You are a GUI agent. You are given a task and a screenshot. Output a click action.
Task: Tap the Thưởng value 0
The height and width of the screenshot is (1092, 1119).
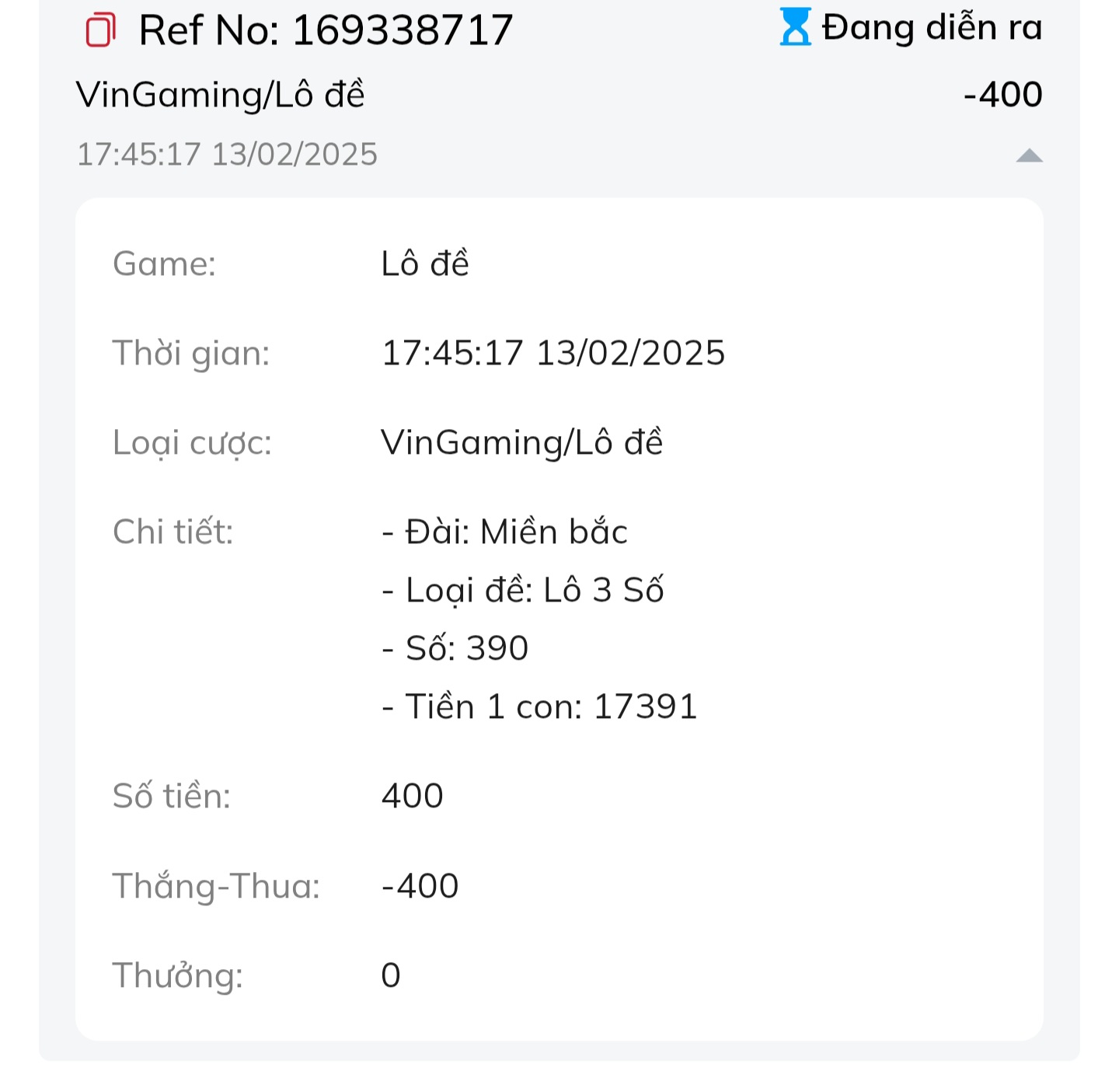tap(391, 975)
